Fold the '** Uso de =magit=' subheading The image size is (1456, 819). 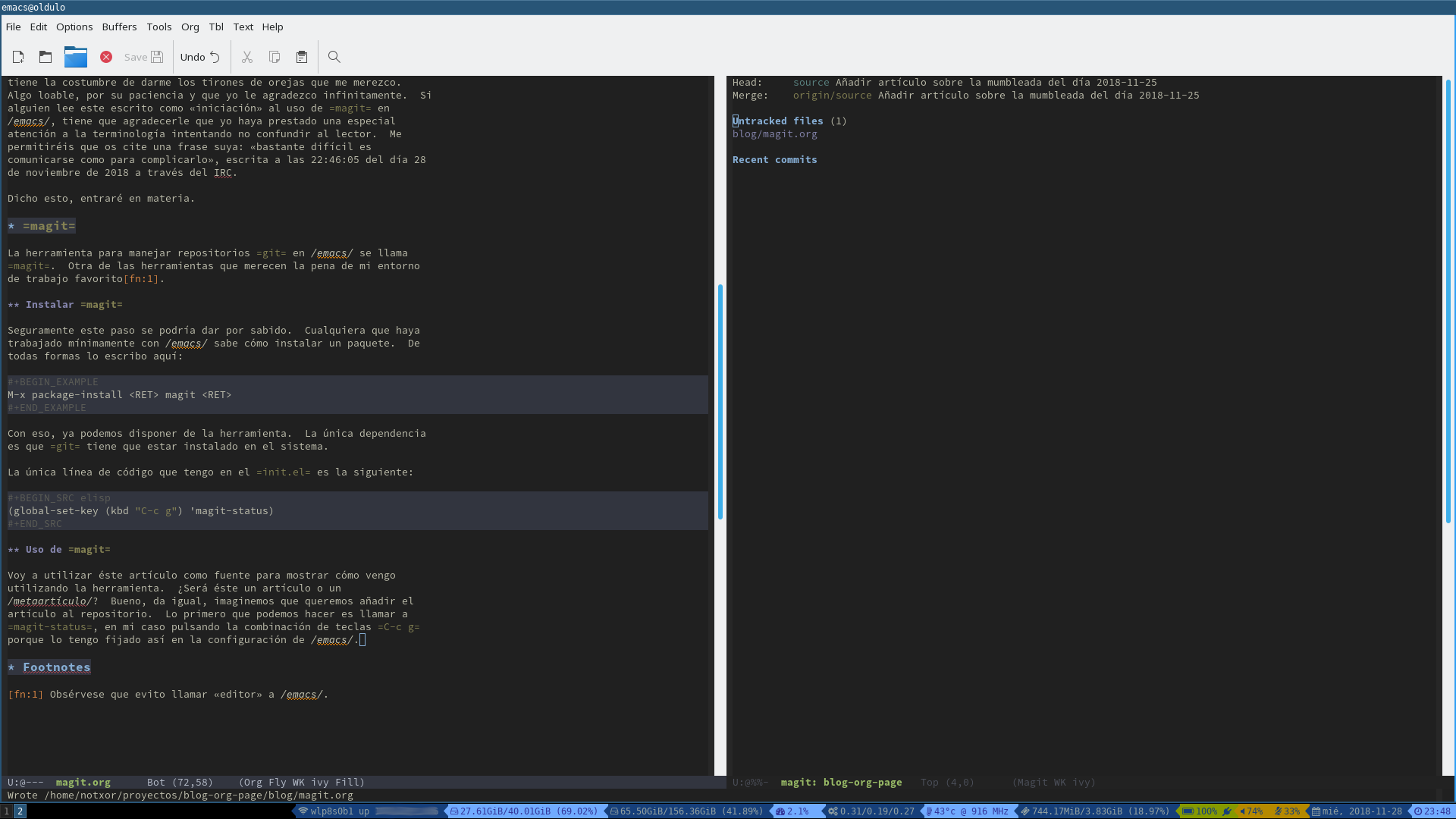tap(59, 550)
